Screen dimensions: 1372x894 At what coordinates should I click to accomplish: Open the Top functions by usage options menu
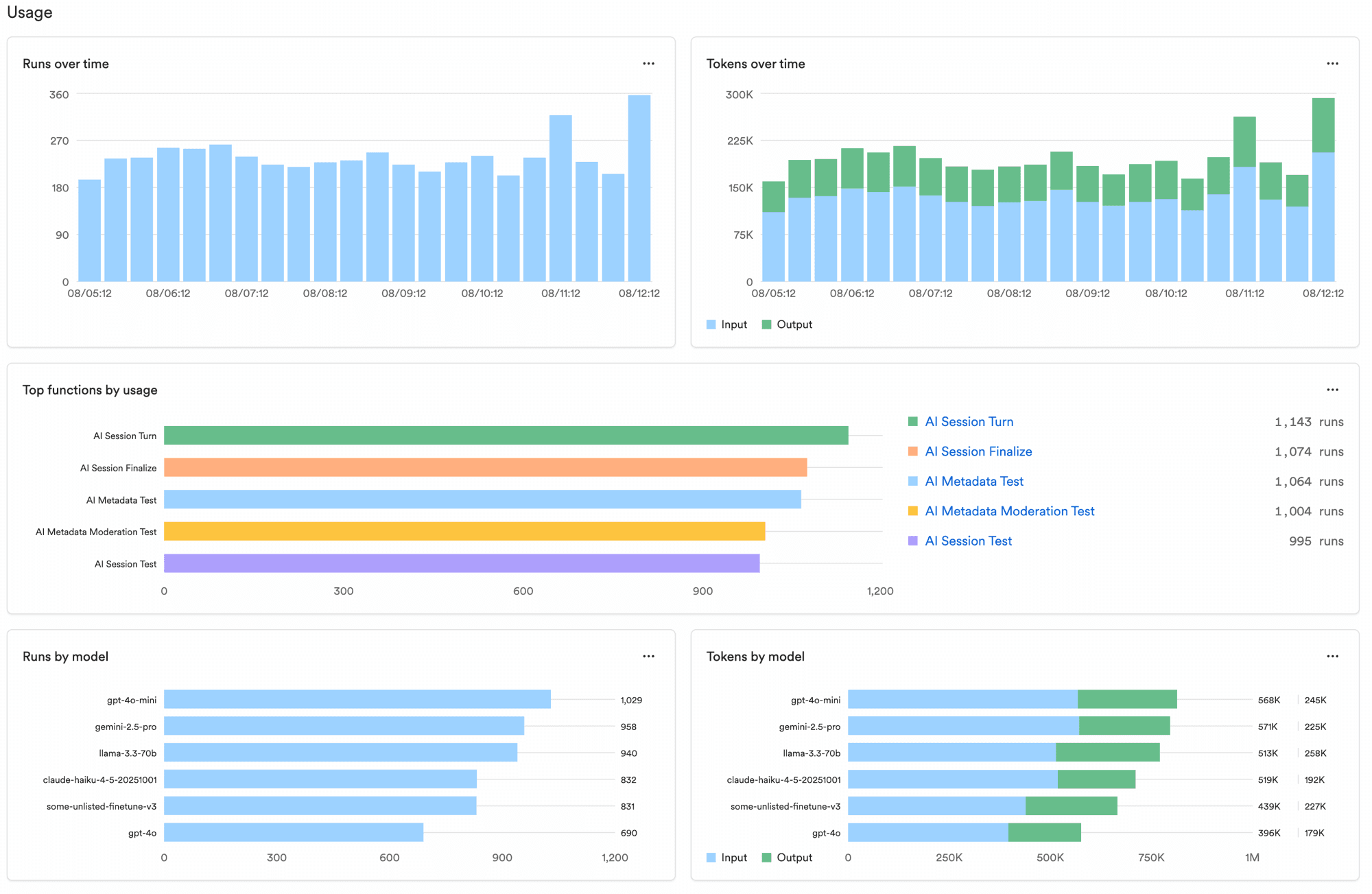[x=1332, y=390]
